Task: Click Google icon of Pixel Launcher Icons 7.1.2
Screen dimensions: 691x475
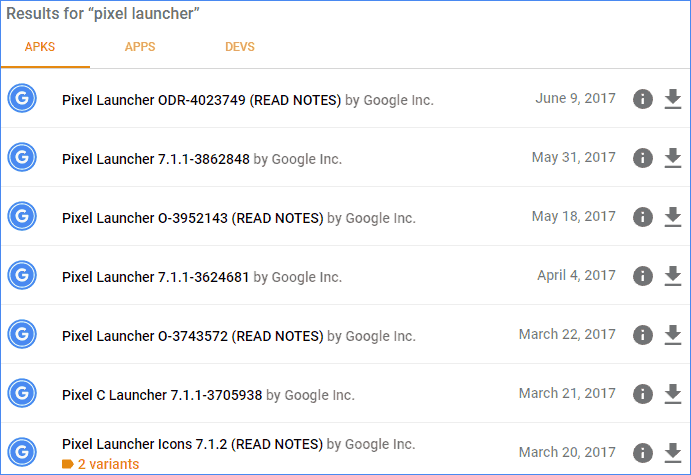Action: (x=22, y=453)
